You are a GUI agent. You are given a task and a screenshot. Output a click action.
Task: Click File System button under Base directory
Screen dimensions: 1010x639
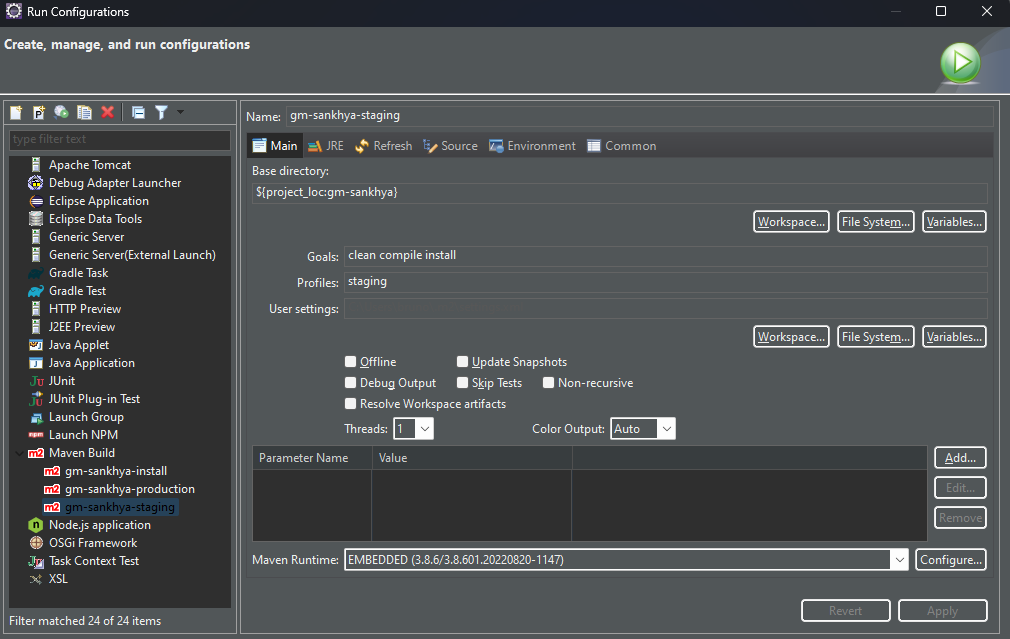point(875,222)
